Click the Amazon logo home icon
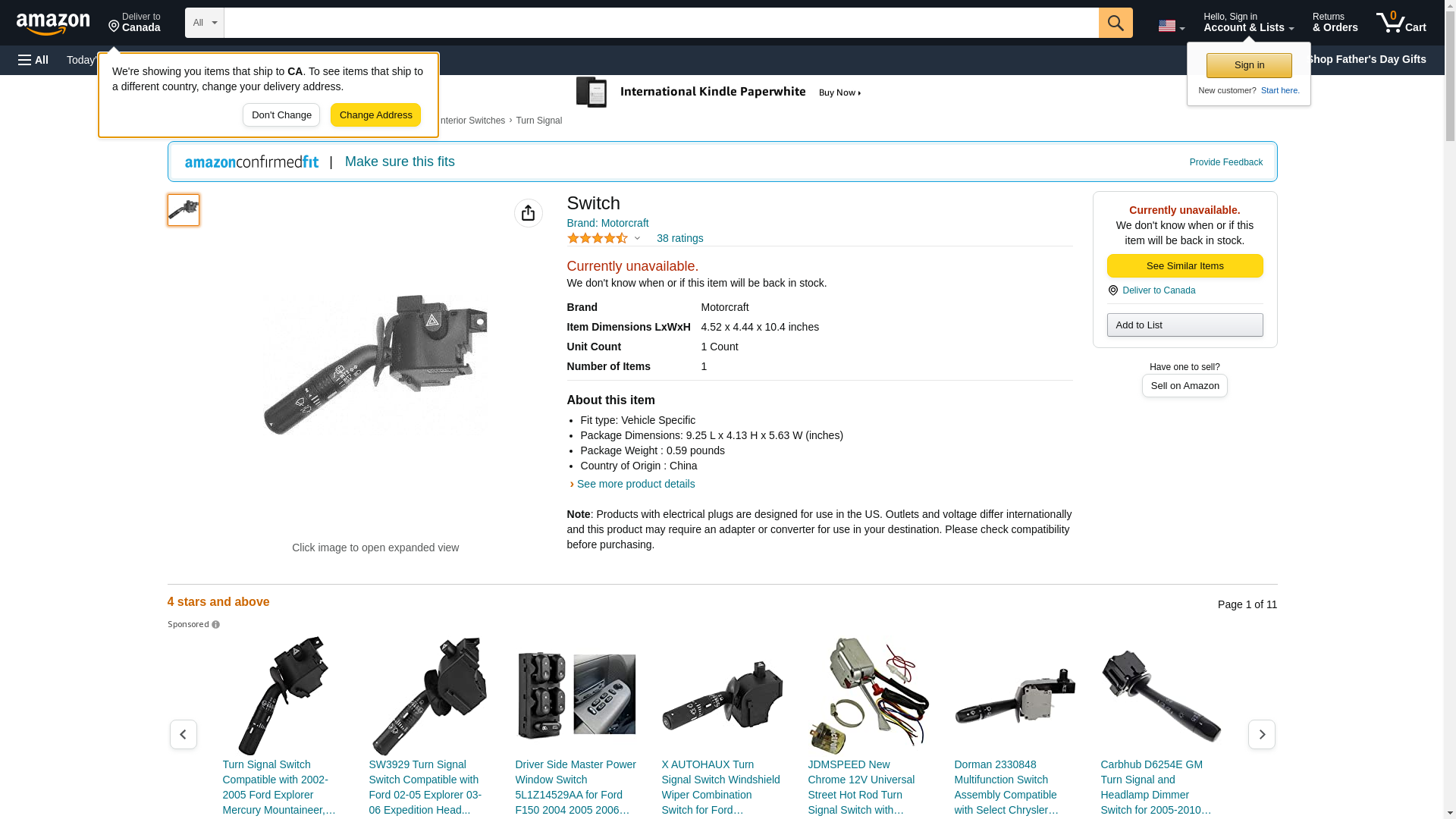 click(53, 24)
